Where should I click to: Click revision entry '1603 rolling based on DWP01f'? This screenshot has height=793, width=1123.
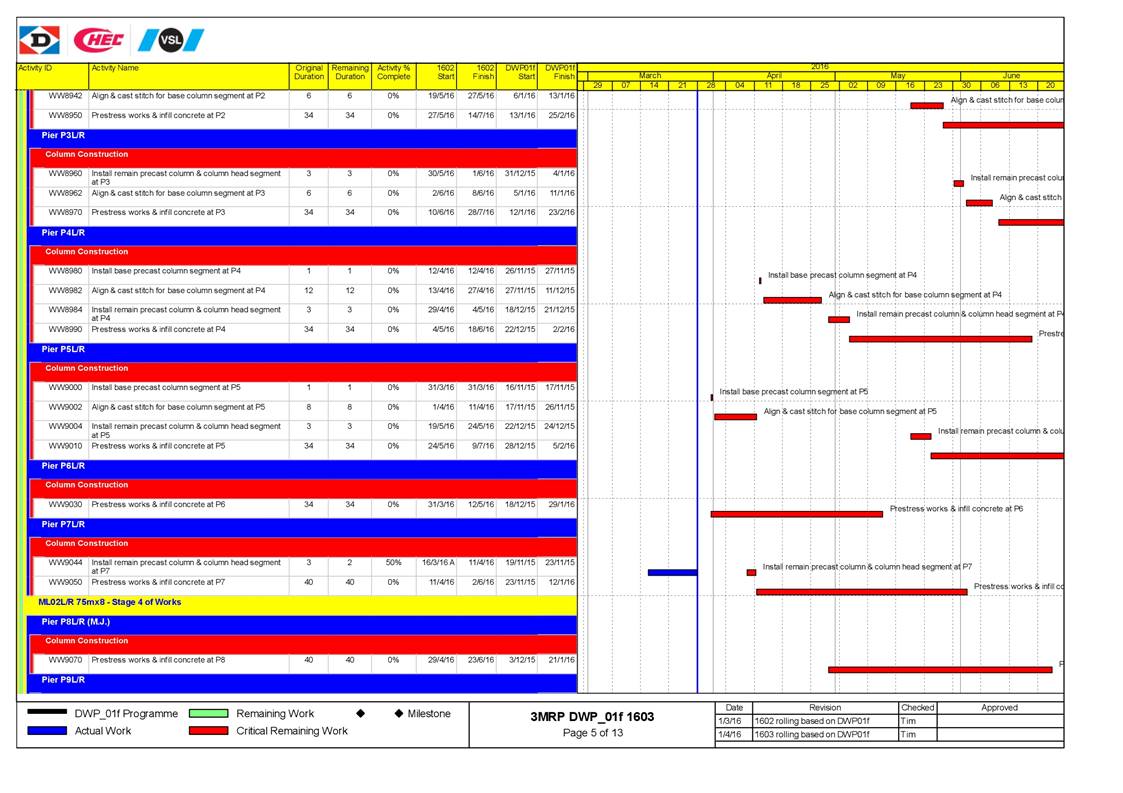click(812, 734)
